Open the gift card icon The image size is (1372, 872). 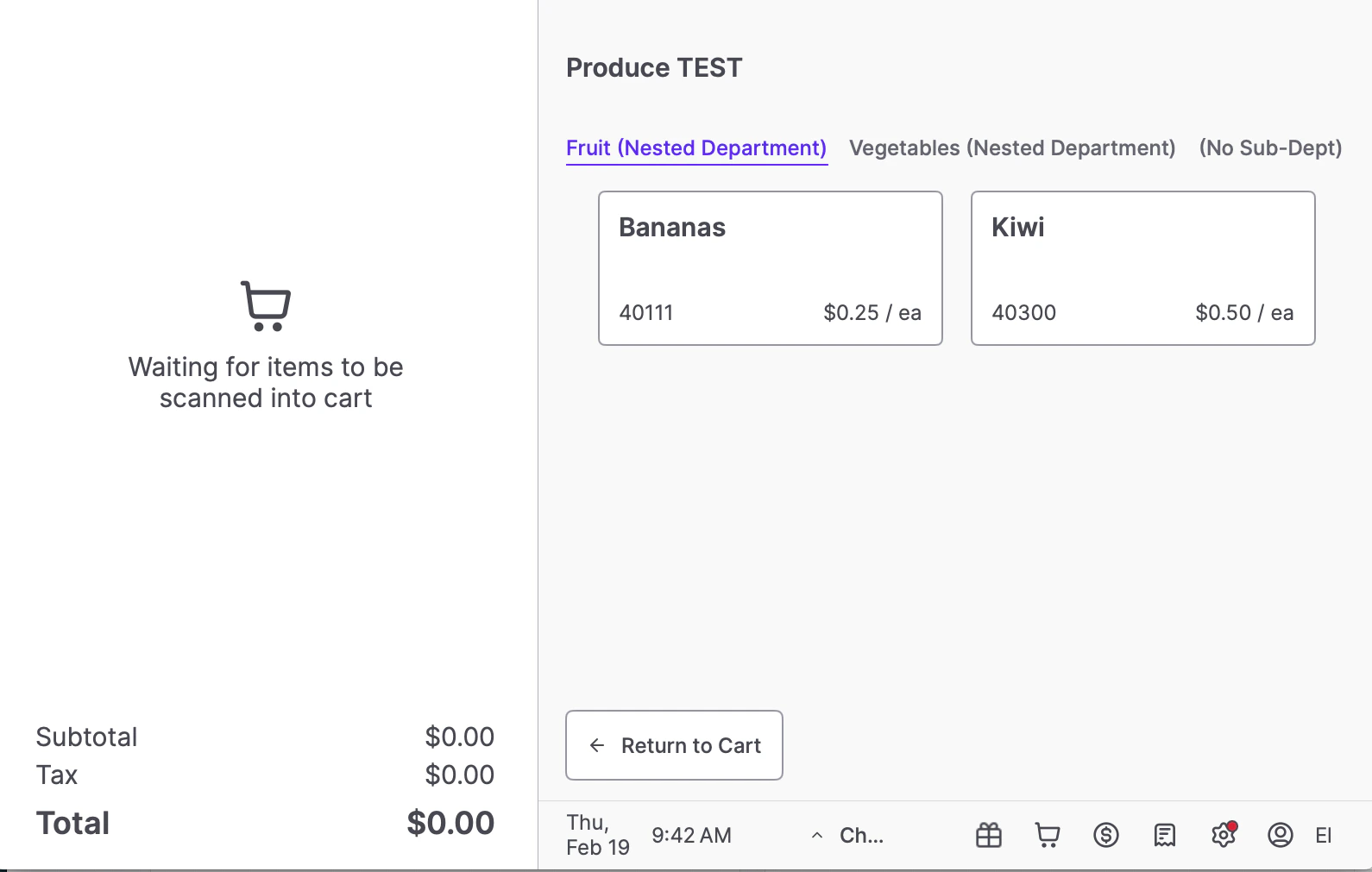[989, 835]
